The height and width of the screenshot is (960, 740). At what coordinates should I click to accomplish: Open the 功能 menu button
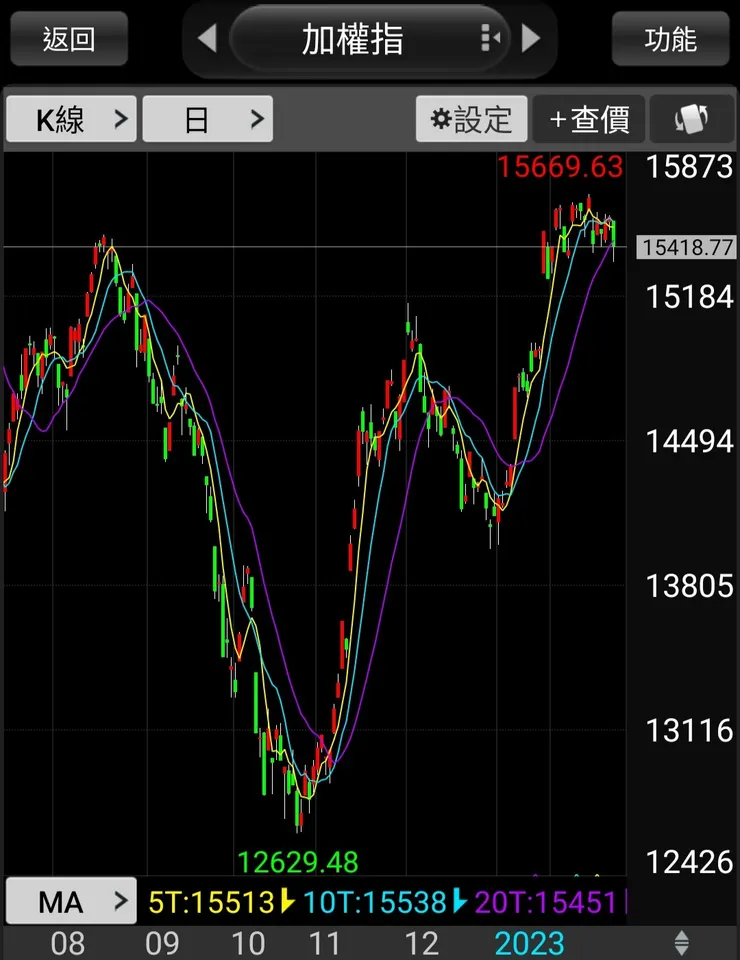pyautogui.click(x=670, y=39)
